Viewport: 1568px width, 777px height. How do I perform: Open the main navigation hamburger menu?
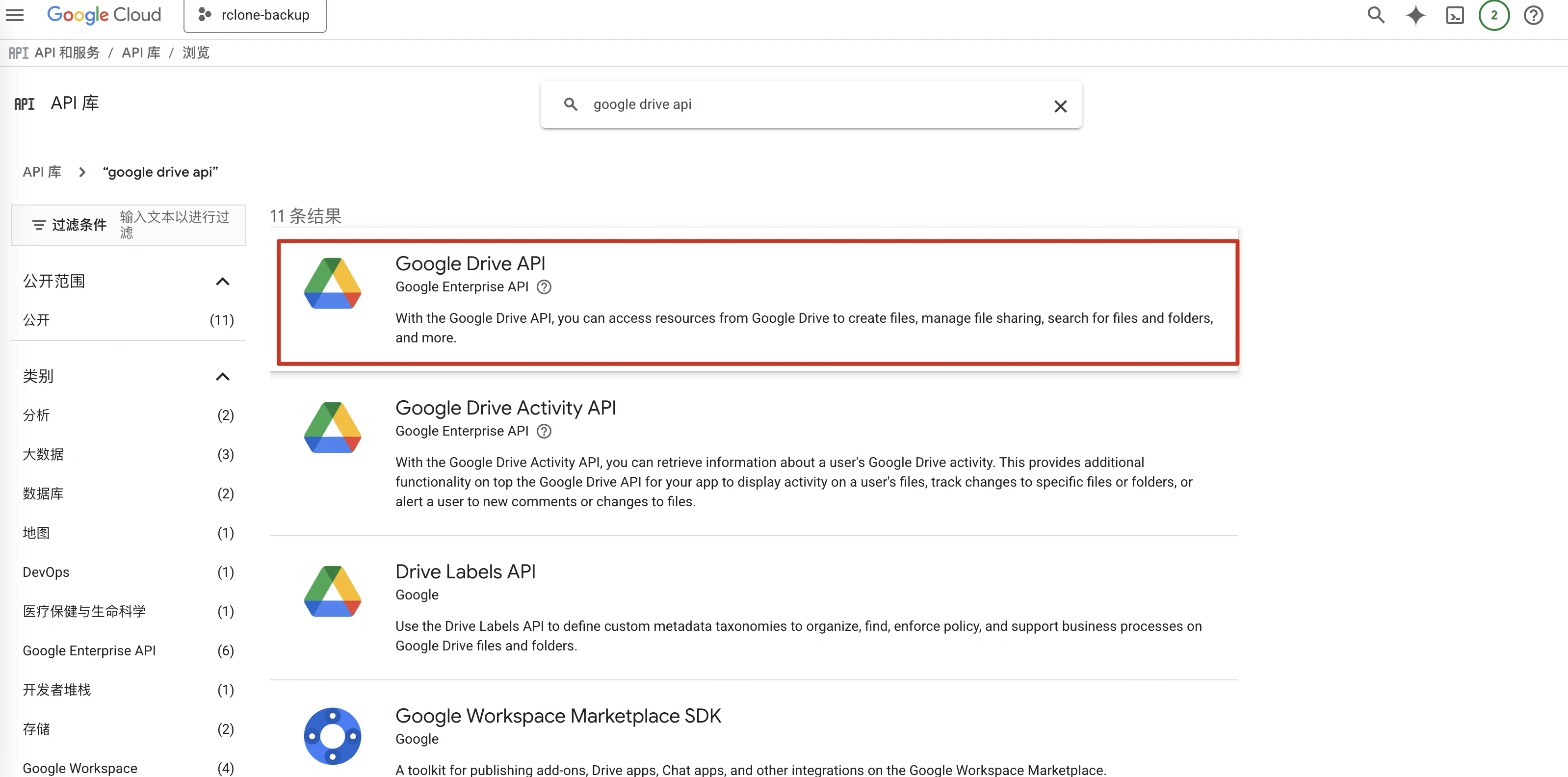[x=15, y=15]
